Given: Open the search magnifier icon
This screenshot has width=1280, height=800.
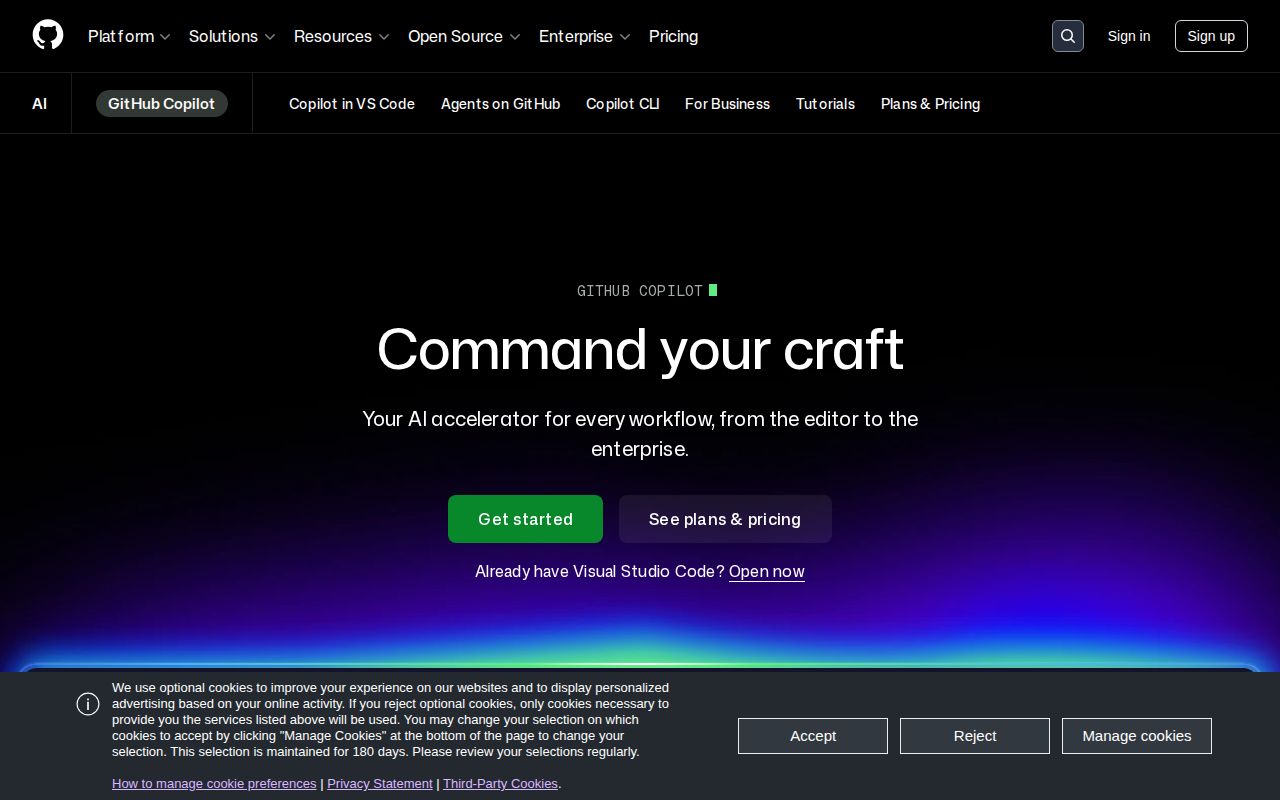Looking at the screenshot, I should 1068,36.
